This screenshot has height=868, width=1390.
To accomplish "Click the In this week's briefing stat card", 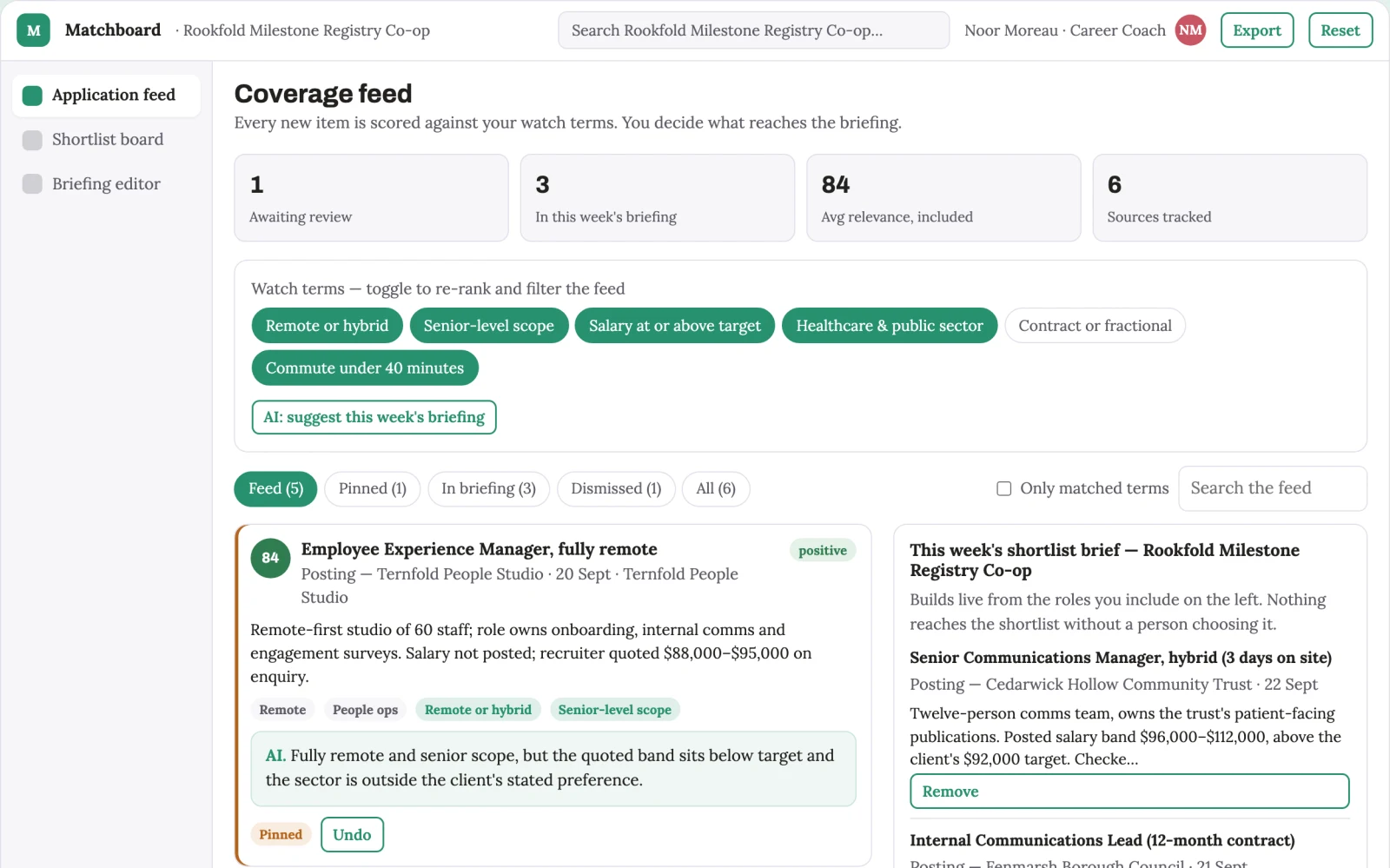I will point(658,198).
